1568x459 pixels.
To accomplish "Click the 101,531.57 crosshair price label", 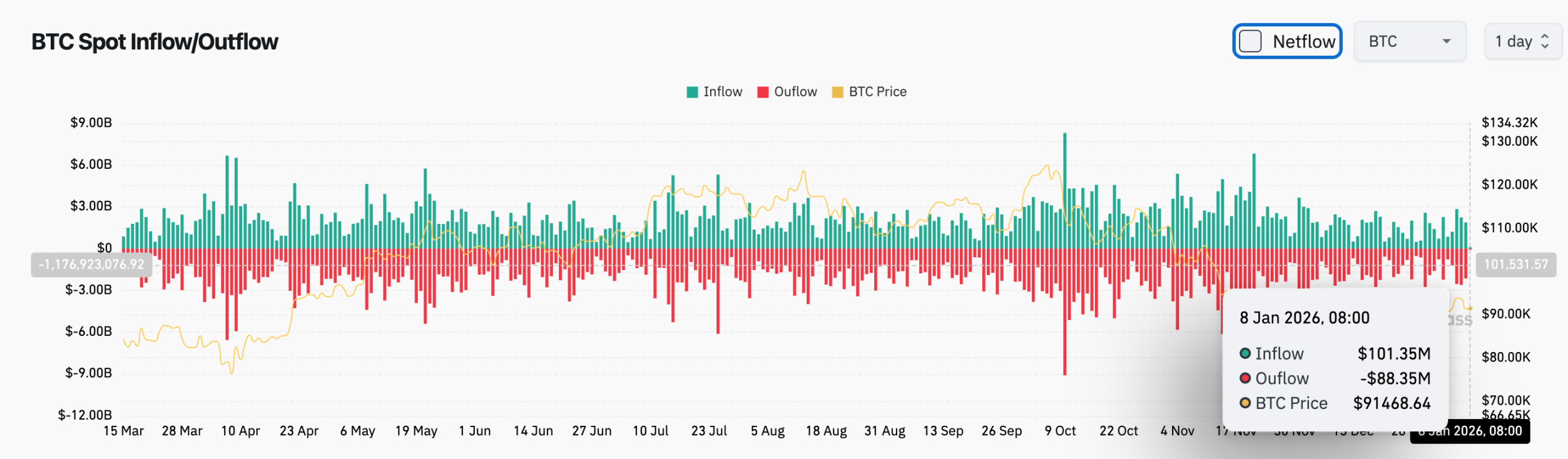I will (x=1515, y=265).
